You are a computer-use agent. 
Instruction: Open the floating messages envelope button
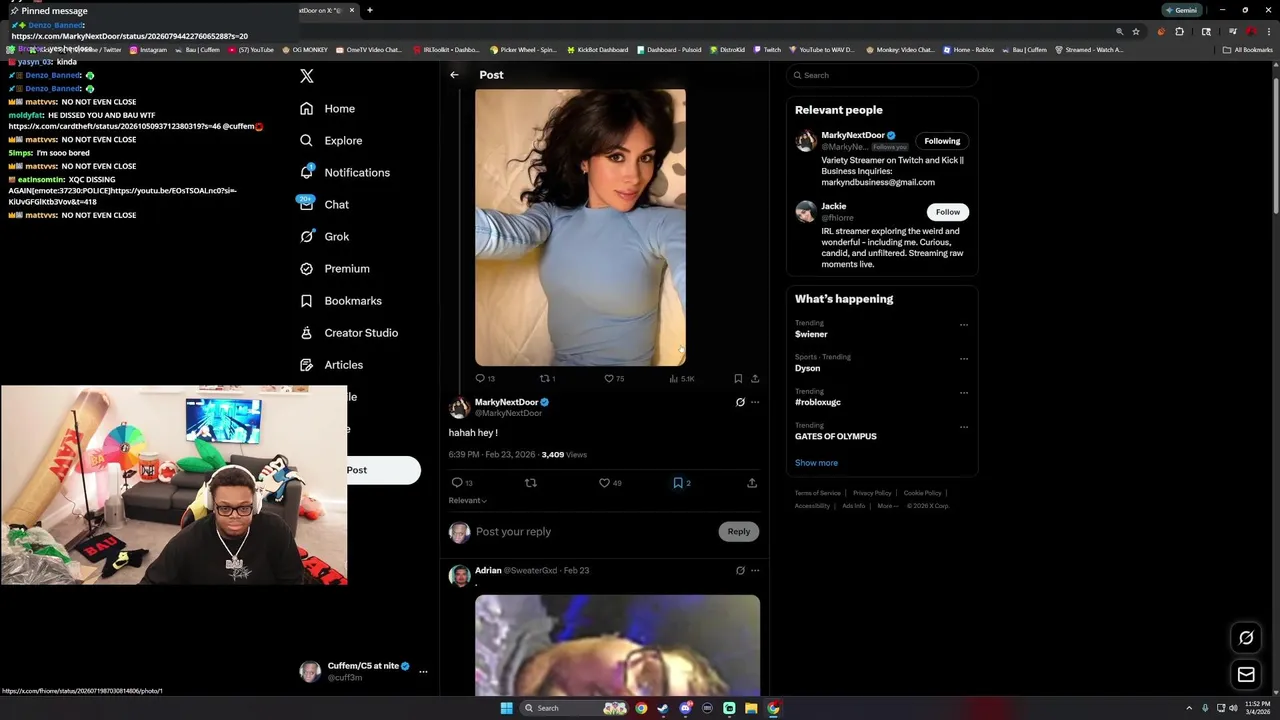point(1246,675)
